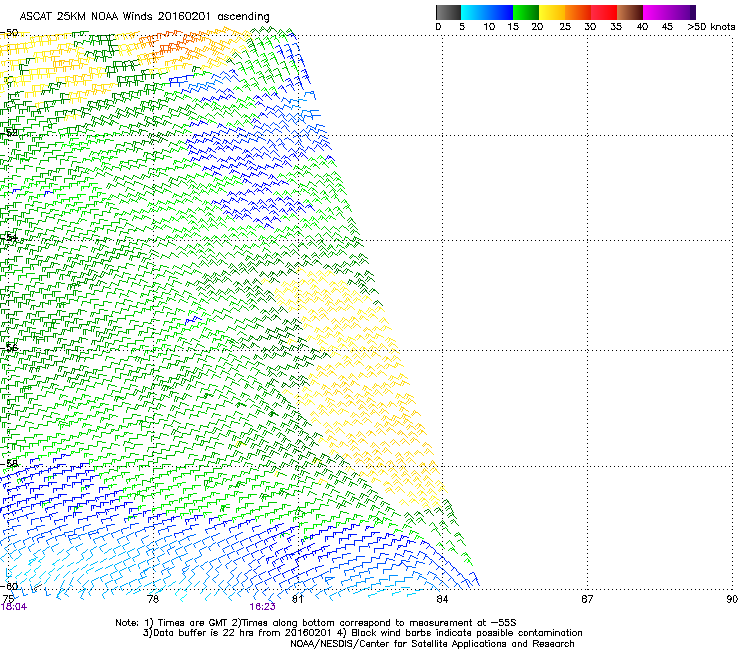Click the '87' longitude axis label
The image size is (740, 650).
587,599
